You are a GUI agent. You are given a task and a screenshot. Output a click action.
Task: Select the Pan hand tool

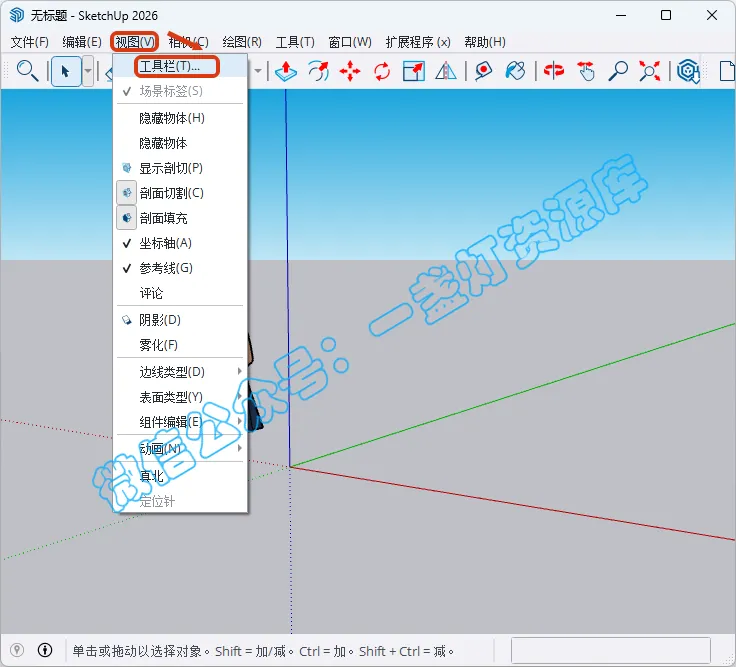[586, 71]
